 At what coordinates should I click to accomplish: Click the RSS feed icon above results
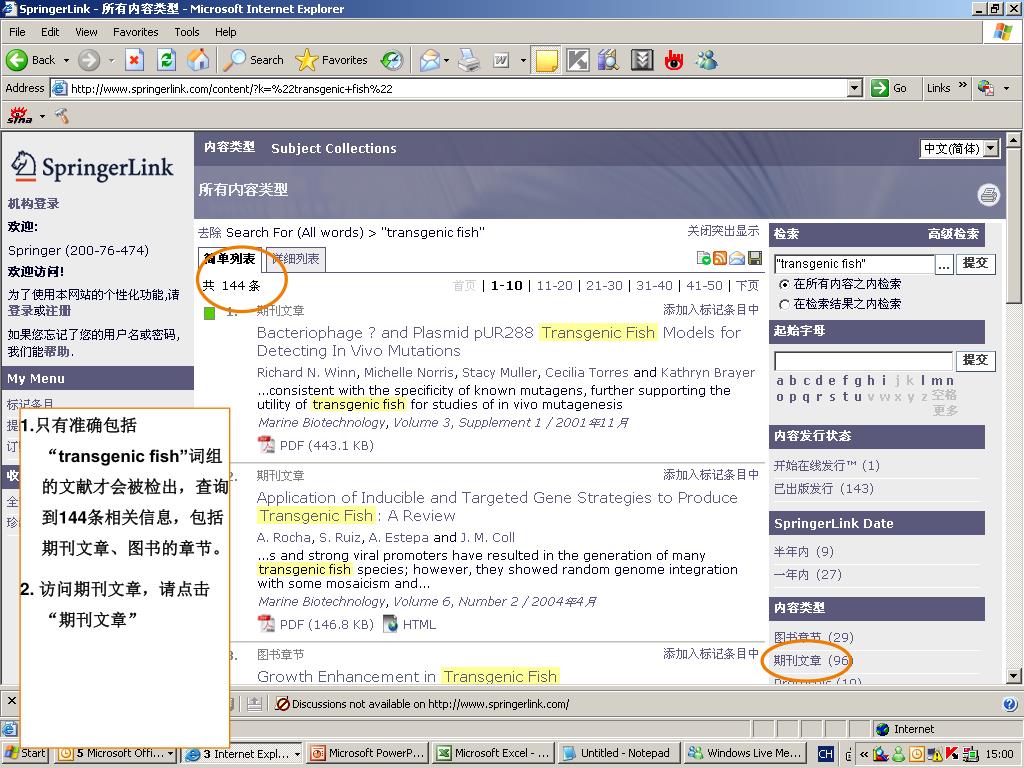pyautogui.click(x=720, y=258)
